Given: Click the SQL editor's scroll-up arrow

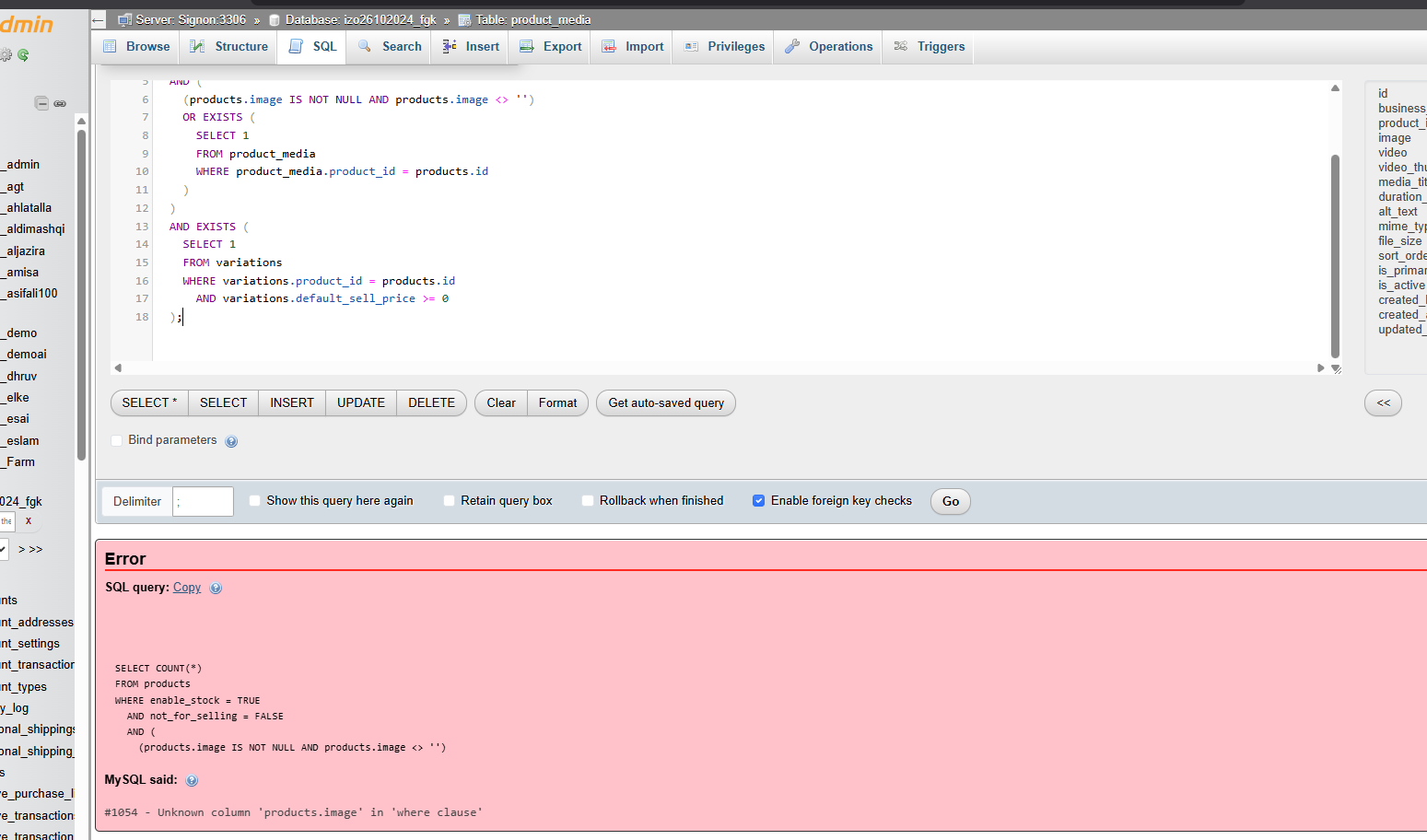Looking at the screenshot, I should [1335, 88].
